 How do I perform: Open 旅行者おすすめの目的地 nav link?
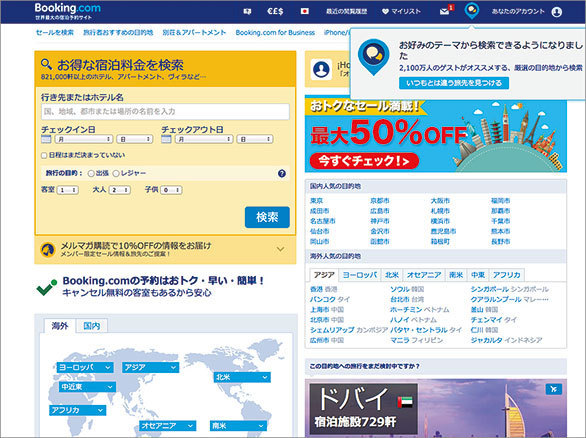pos(118,33)
